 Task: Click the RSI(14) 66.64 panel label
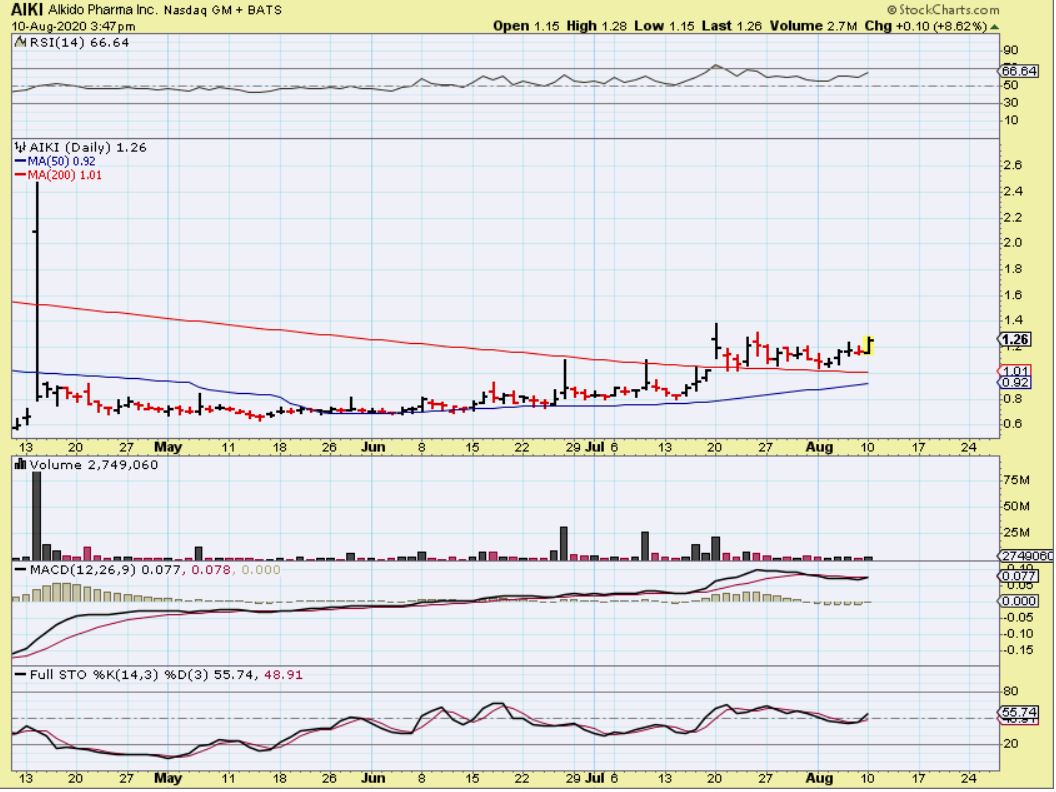(79, 42)
